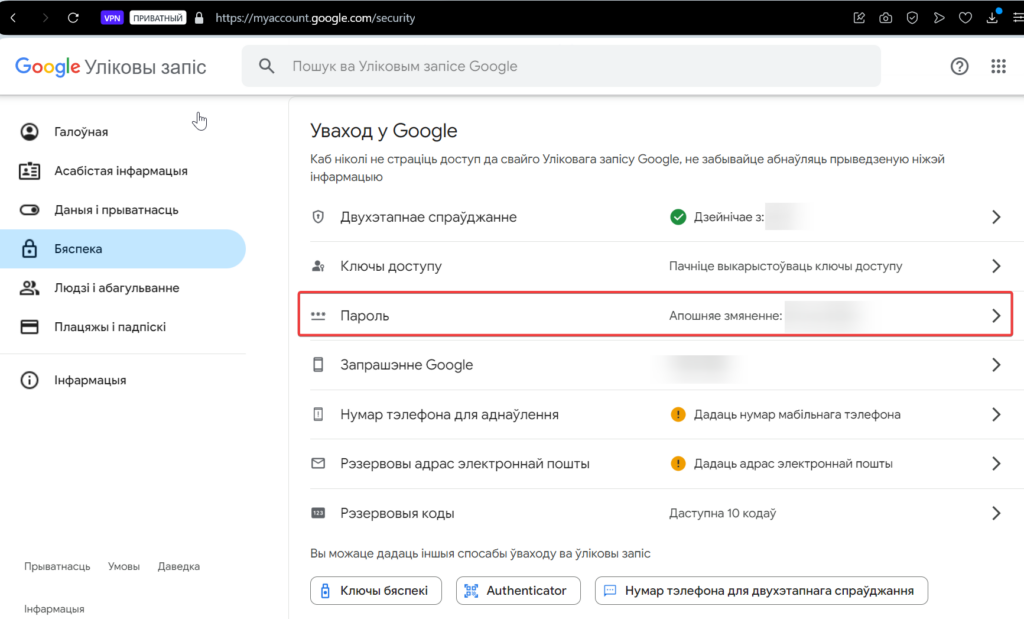Take a snapshot with the camera icon
This screenshot has height=619, width=1024.
(886, 18)
